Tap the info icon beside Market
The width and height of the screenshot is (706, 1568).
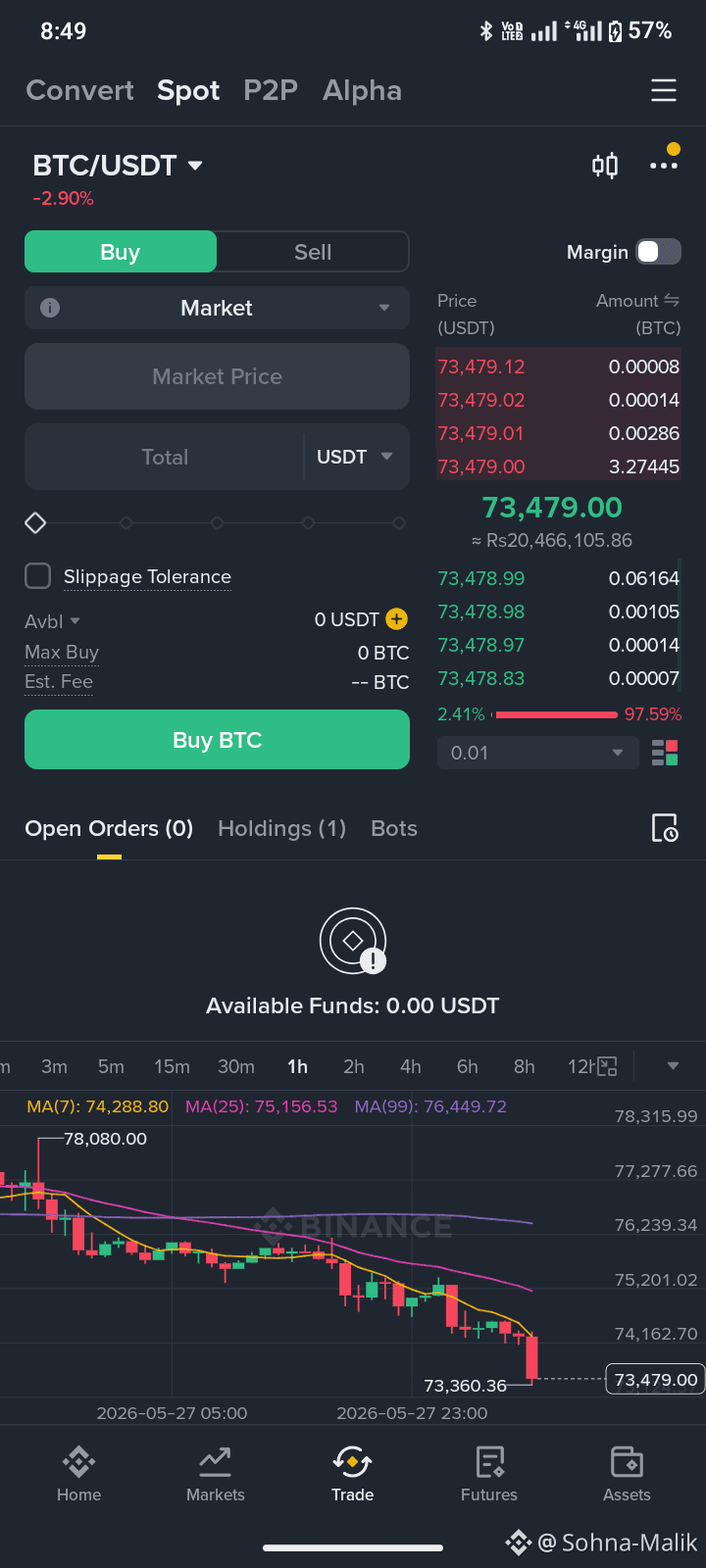point(50,308)
